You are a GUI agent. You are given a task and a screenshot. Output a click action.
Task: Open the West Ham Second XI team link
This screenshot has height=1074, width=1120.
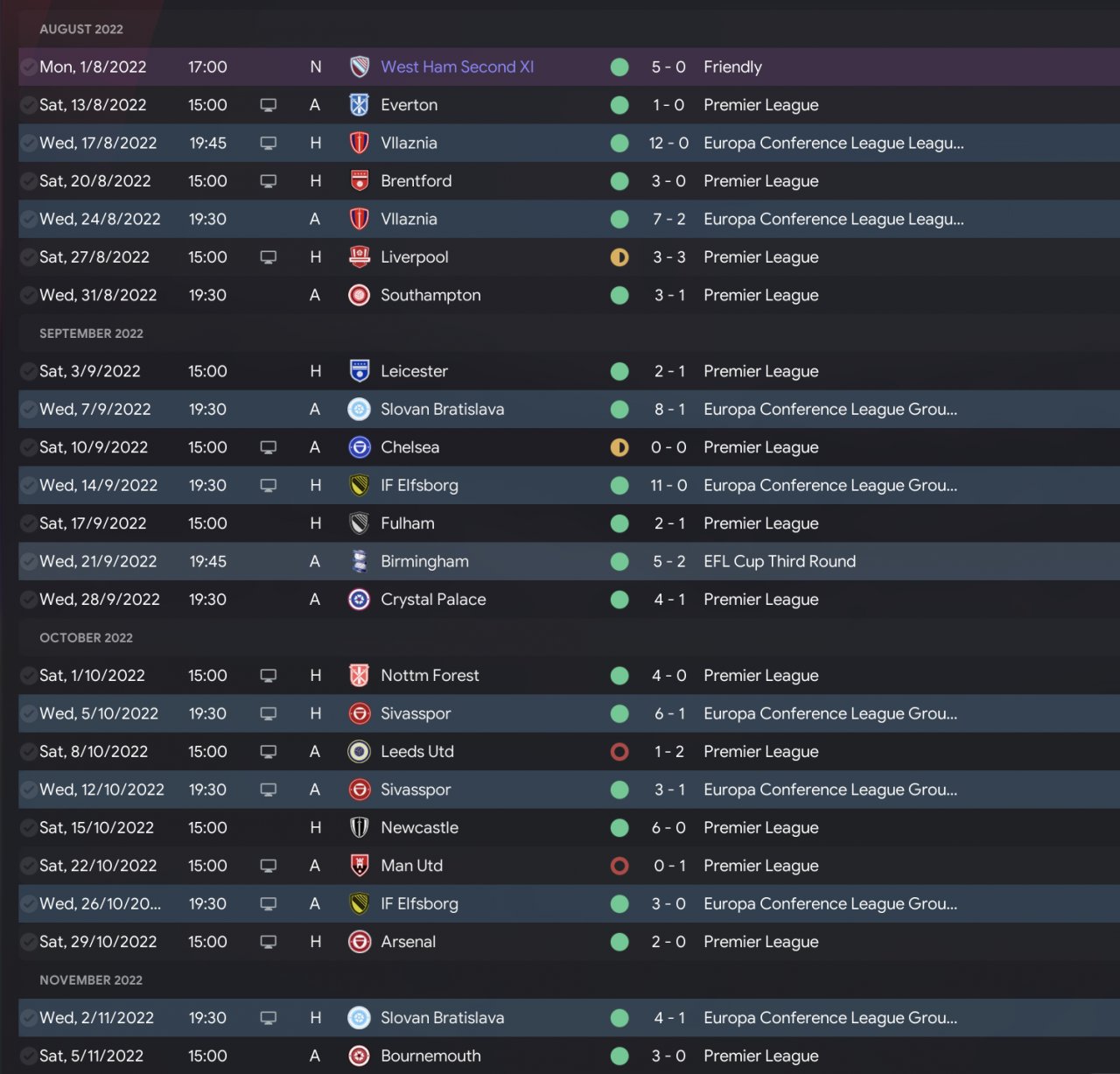pos(457,67)
